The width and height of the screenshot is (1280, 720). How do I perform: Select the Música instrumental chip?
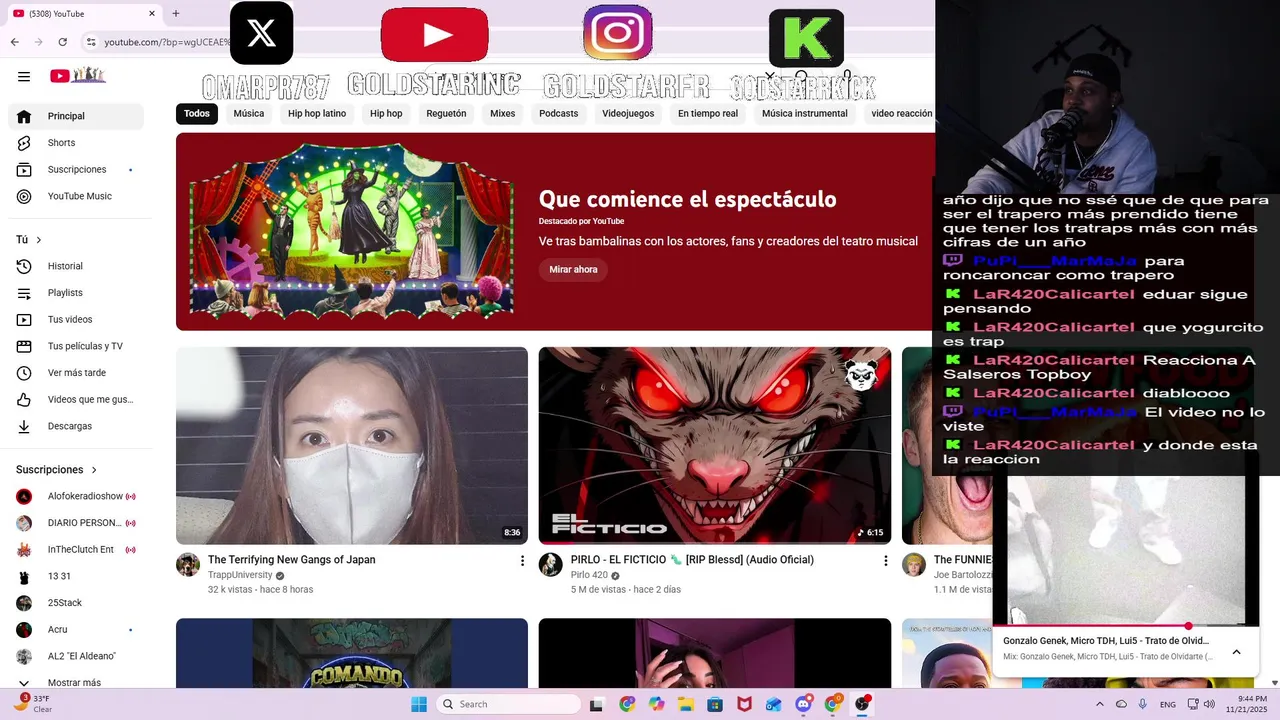pyautogui.click(x=805, y=114)
